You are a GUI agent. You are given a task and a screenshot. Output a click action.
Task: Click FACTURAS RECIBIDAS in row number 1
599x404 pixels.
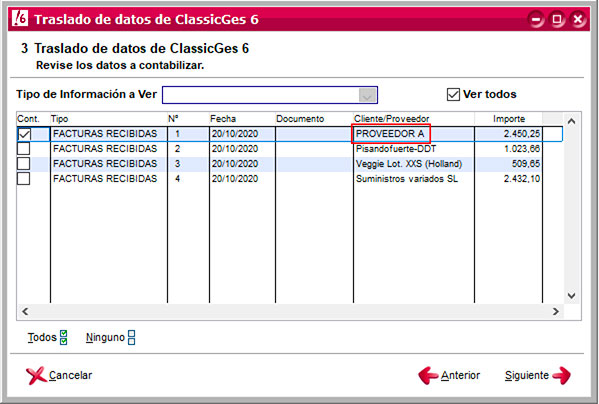click(105, 134)
